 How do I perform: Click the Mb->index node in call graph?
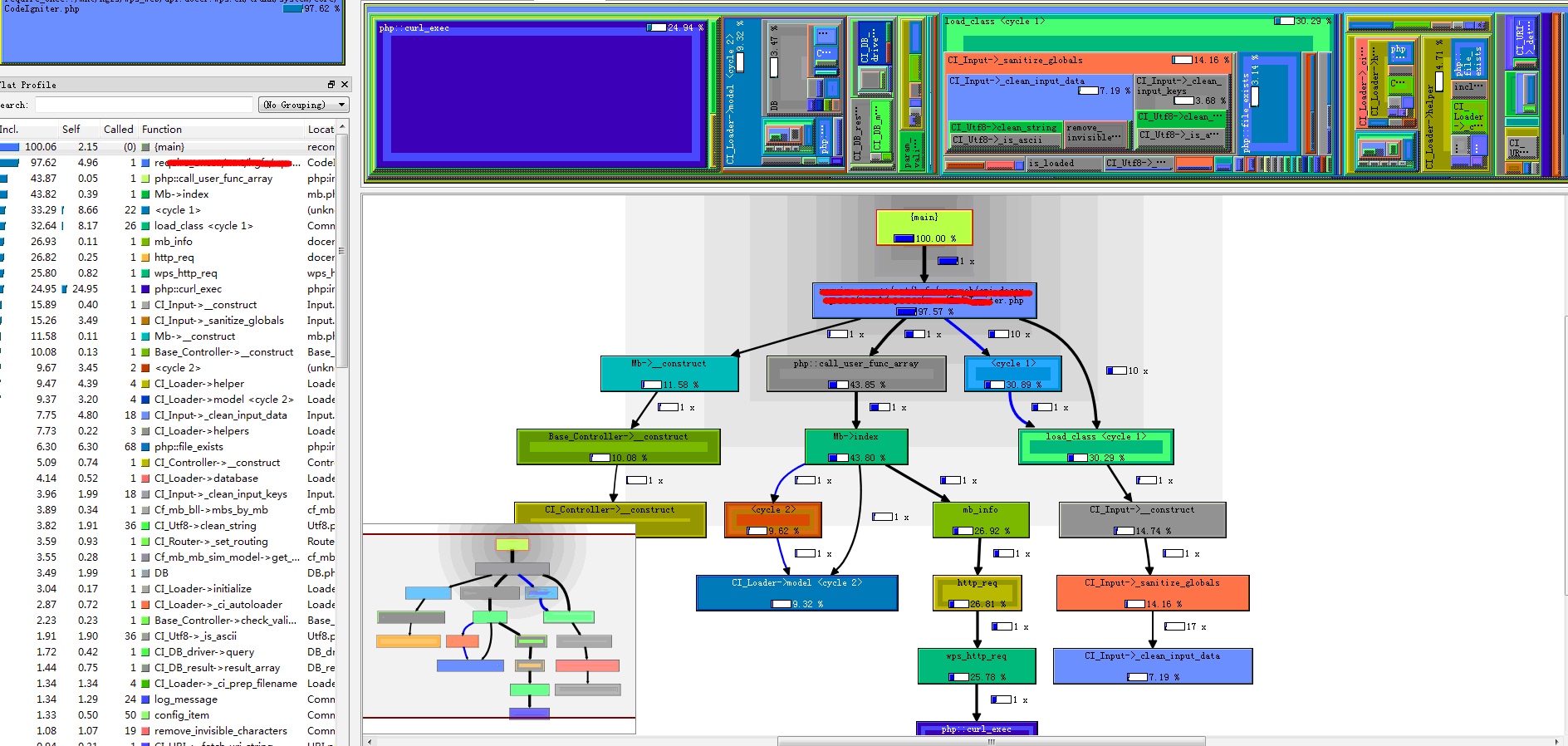(x=856, y=447)
